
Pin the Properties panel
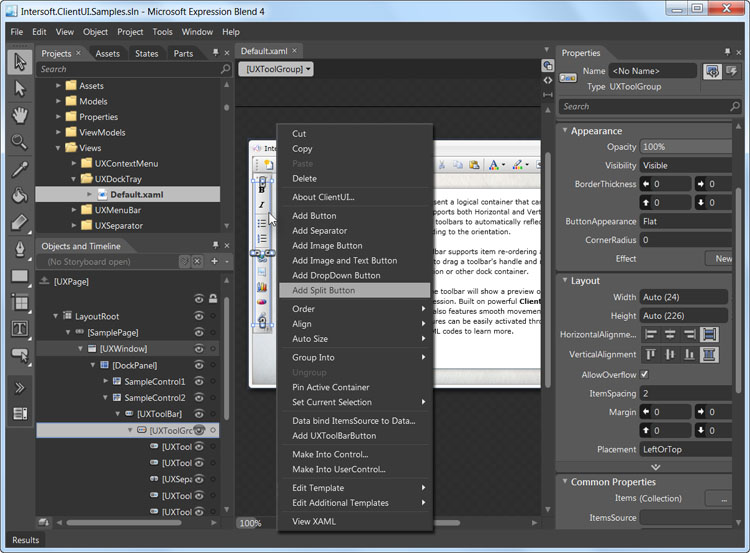point(728,52)
